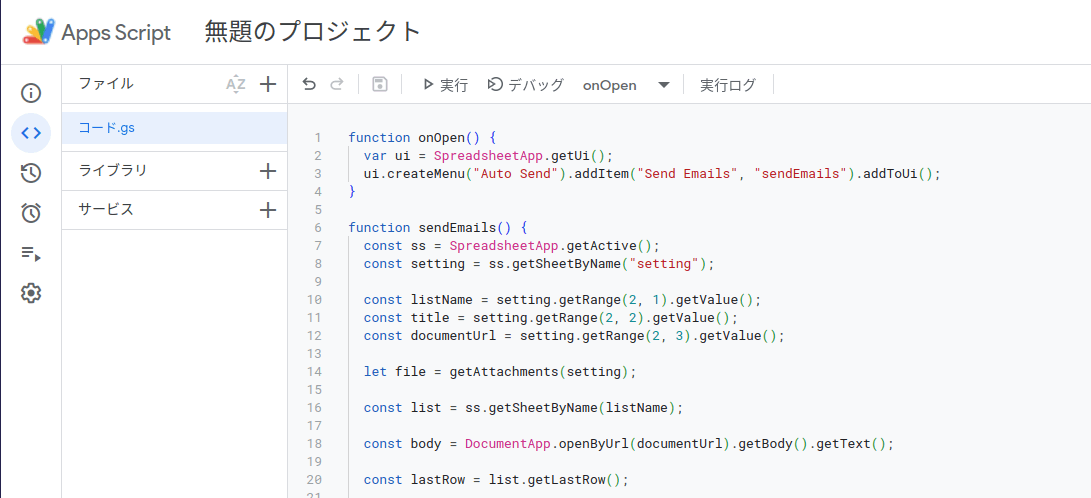Open the onOpen function dropdown
Image resolution: width=1091 pixels, height=498 pixels.
coord(626,85)
